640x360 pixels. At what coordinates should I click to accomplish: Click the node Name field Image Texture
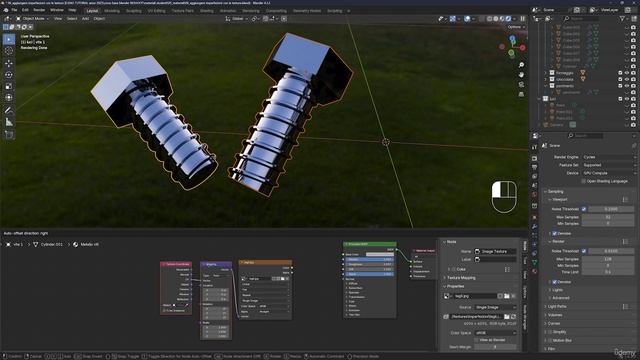[x=495, y=251]
